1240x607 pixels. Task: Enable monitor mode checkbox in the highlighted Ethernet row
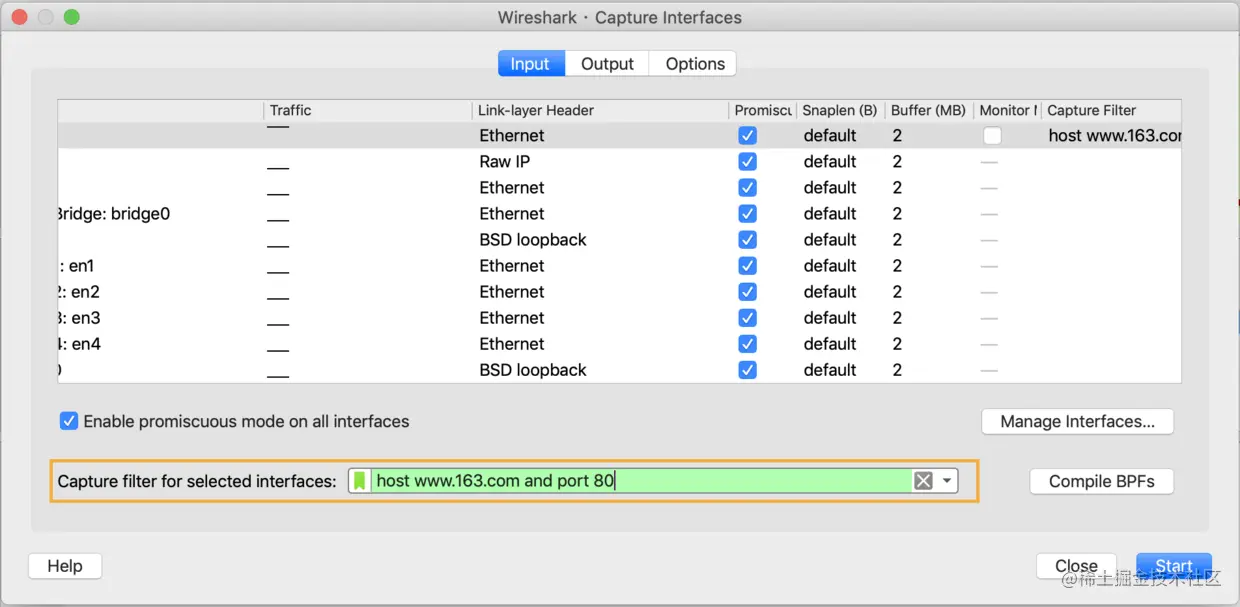pos(992,136)
